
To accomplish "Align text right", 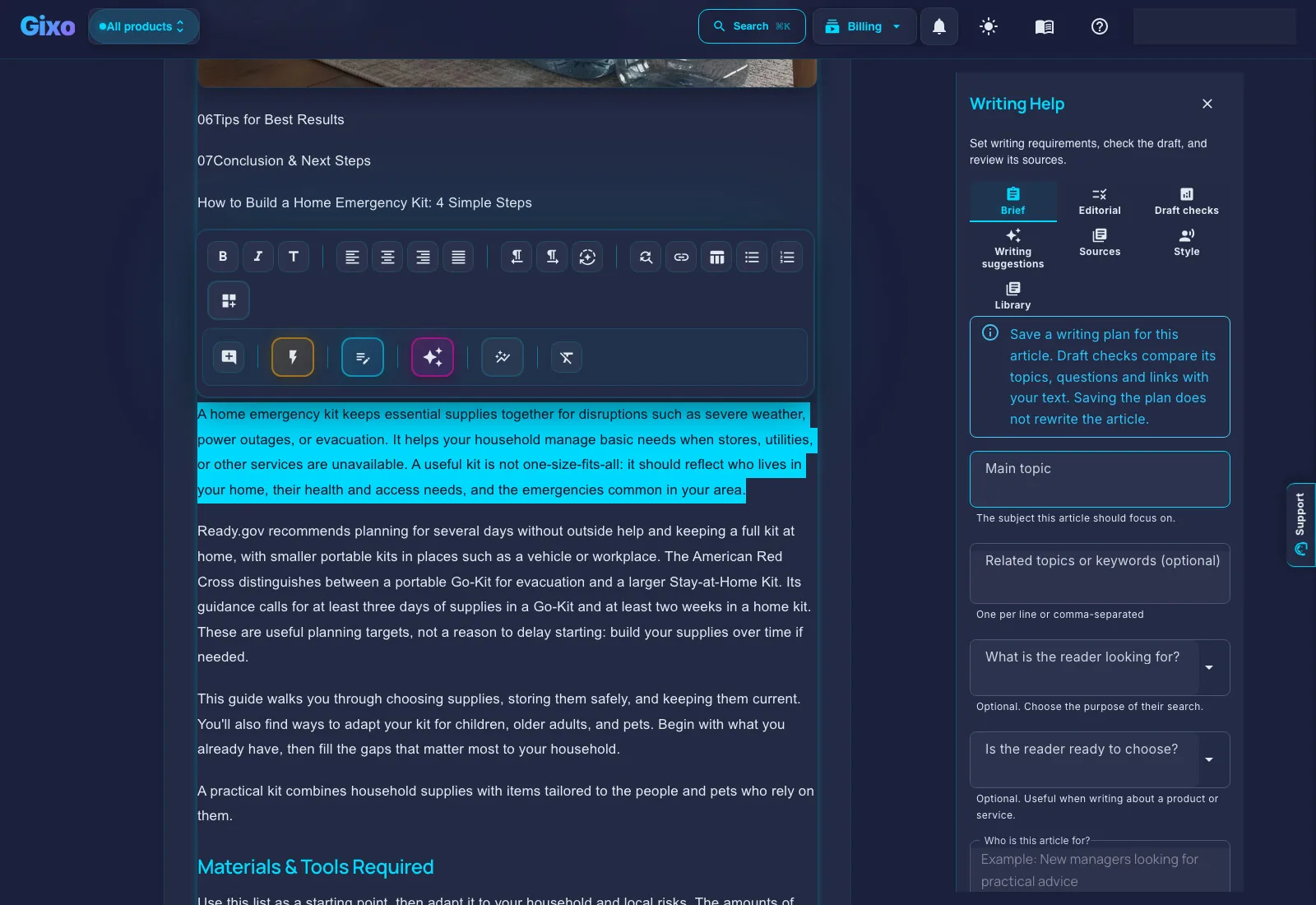I will [423, 257].
